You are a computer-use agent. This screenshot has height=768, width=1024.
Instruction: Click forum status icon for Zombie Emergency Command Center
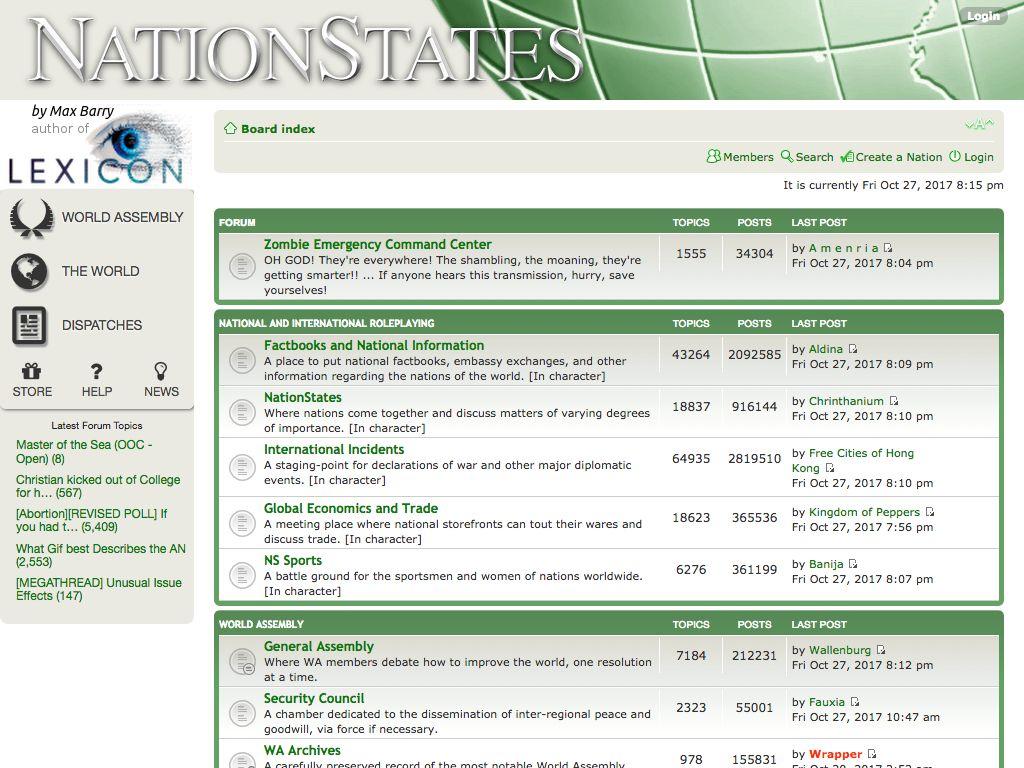click(x=242, y=266)
